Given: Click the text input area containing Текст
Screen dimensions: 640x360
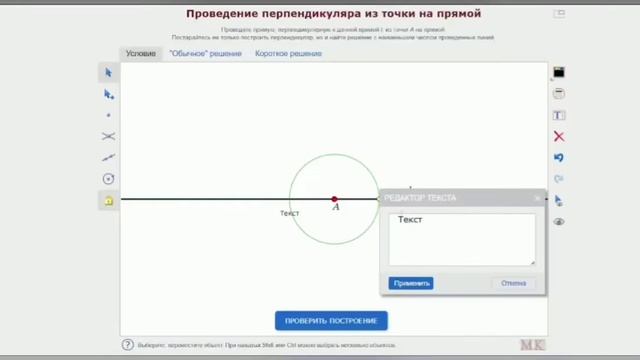Looking at the screenshot, I should pos(462,240).
